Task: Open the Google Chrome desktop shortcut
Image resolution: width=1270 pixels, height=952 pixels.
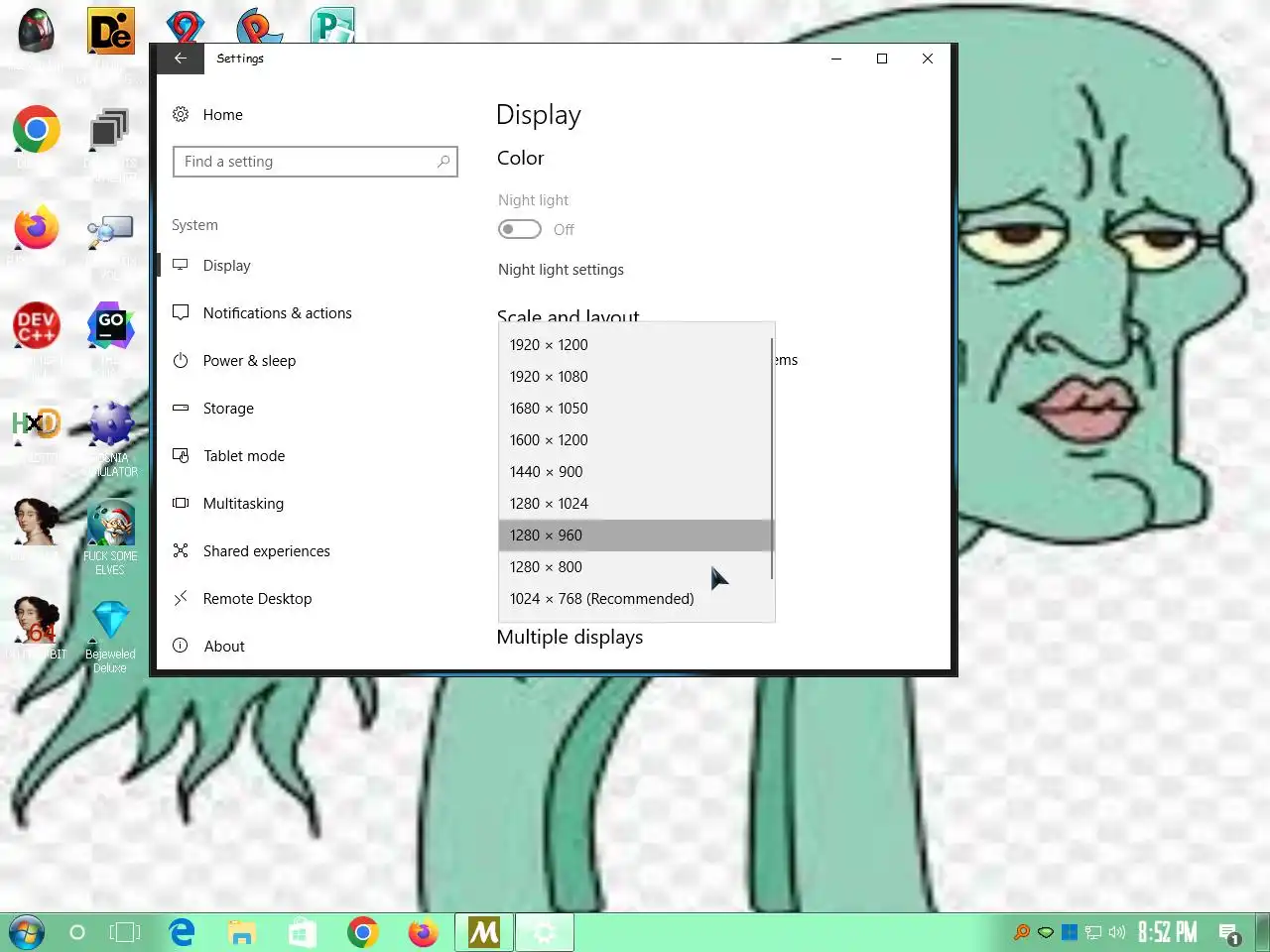Action: click(x=37, y=130)
